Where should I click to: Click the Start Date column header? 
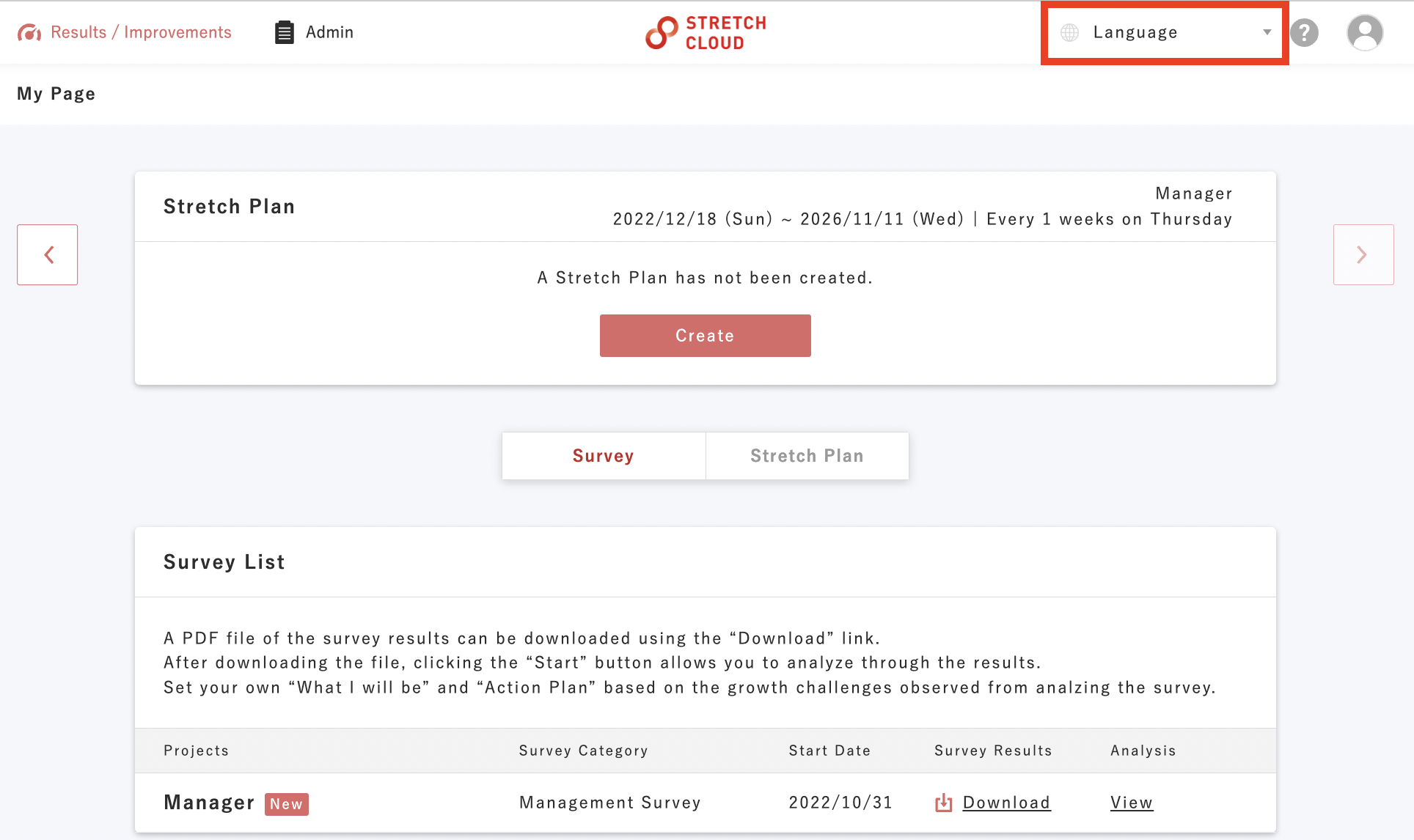point(829,751)
